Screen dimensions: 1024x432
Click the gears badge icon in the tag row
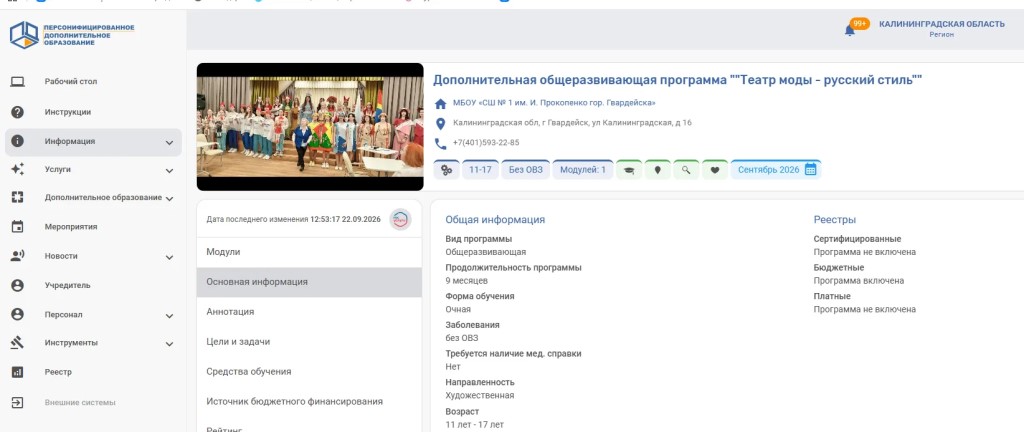click(447, 170)
